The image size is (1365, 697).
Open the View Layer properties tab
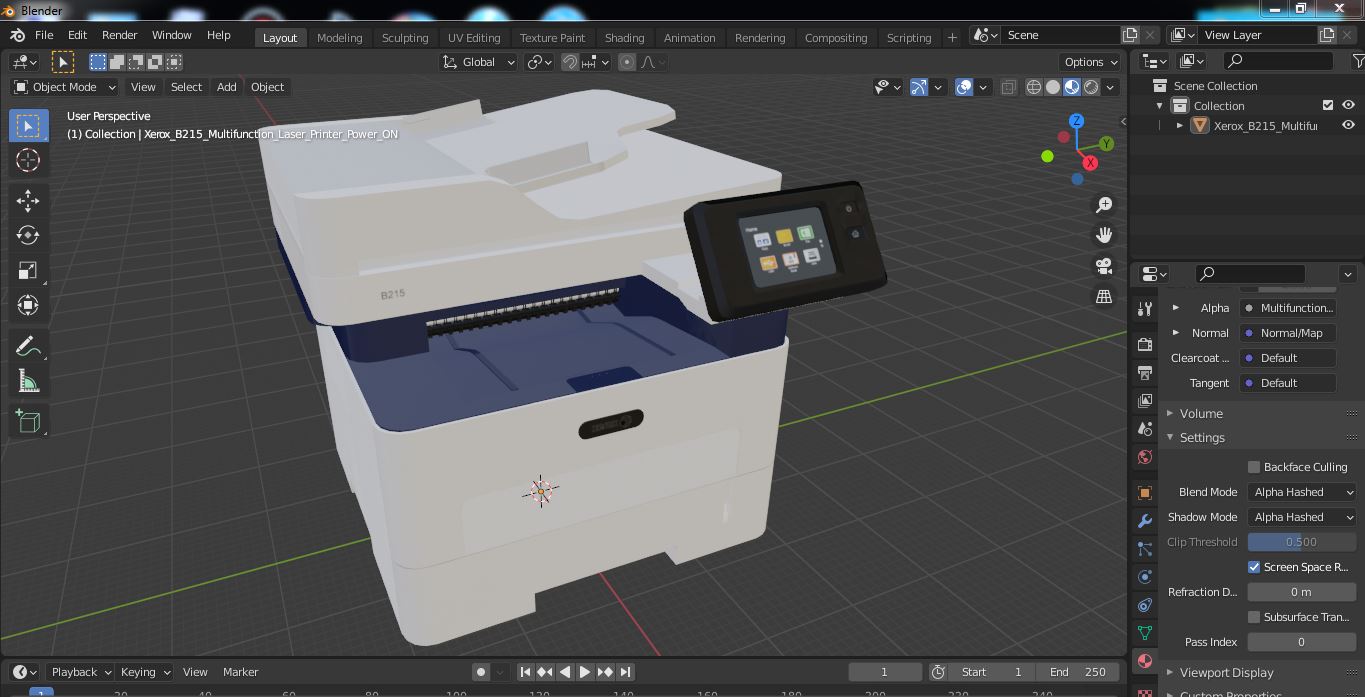[x=1145, y=400]
